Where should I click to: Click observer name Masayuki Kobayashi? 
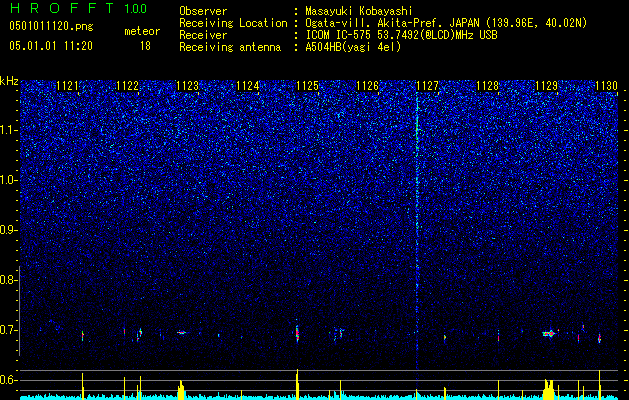(x=359, y=11)
